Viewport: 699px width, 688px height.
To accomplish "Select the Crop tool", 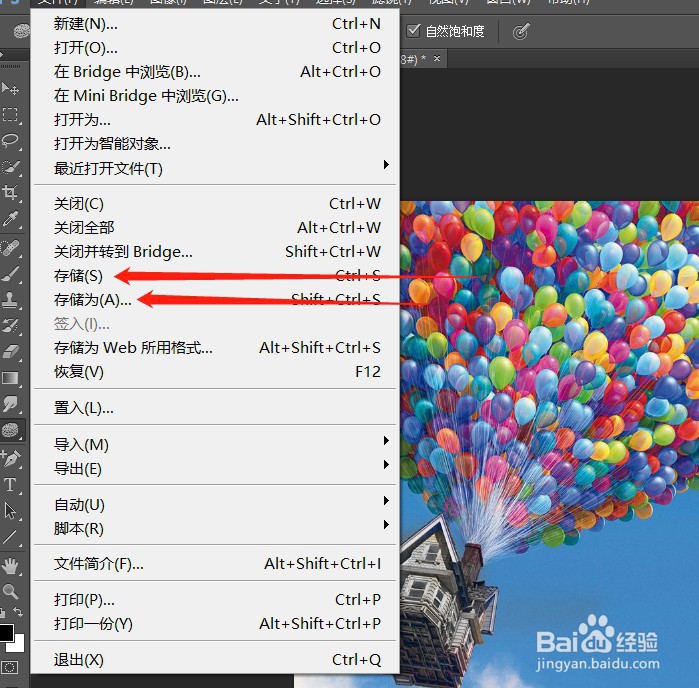I will click(x=10, y=193).
